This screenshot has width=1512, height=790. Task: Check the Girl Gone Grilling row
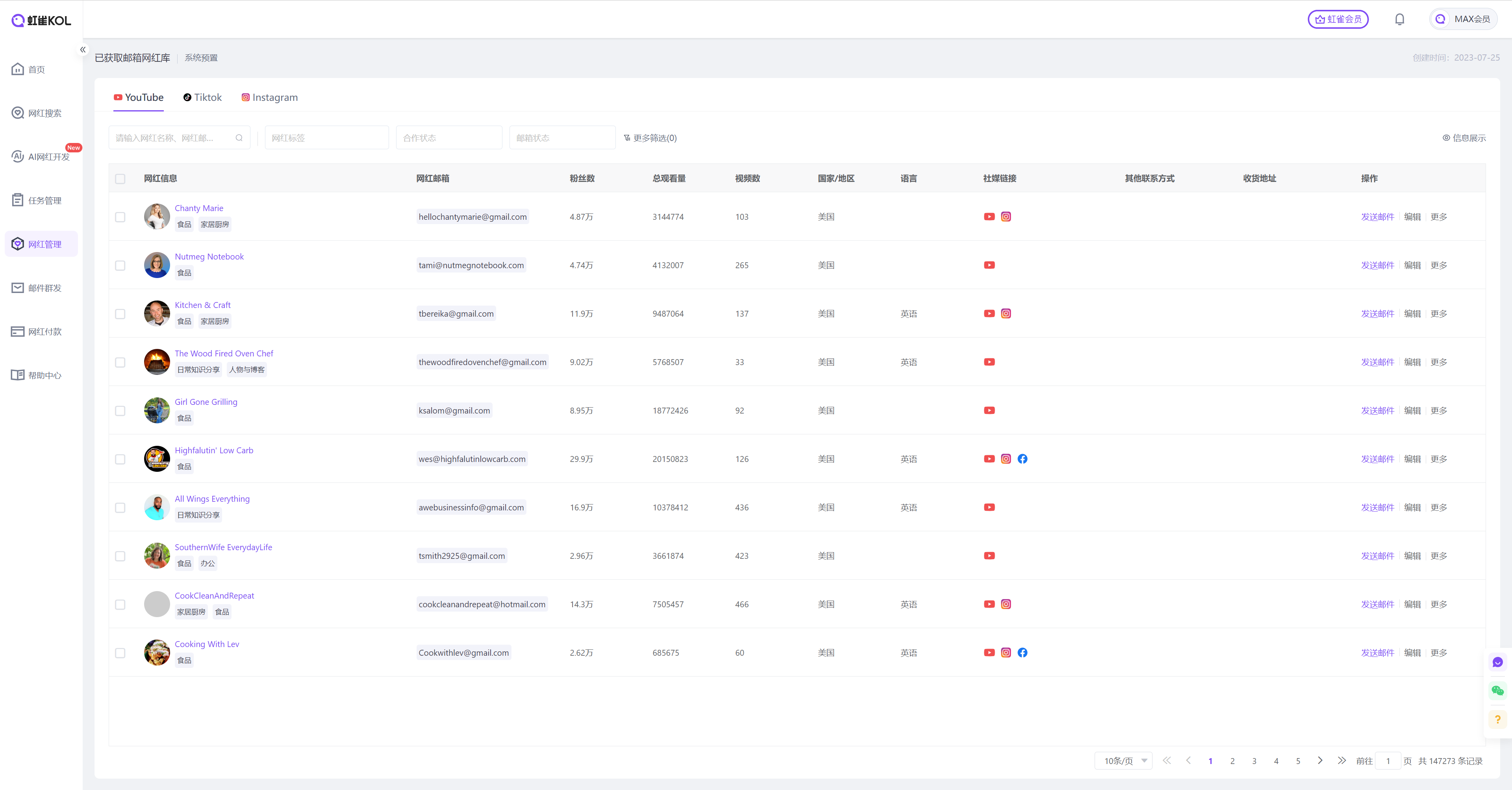pos(120,411)
